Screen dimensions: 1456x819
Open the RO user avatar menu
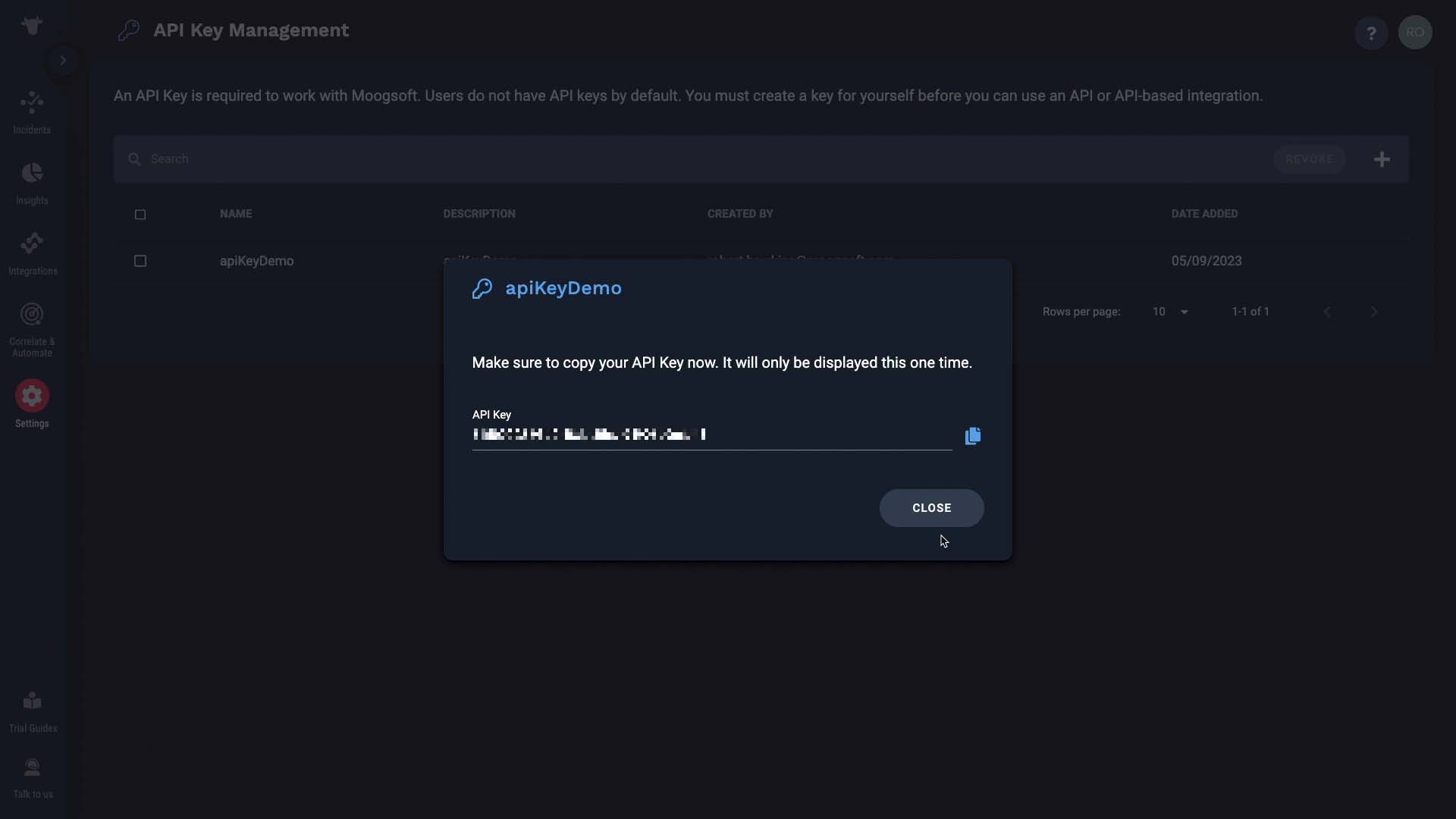click(x=1414, y=33)
